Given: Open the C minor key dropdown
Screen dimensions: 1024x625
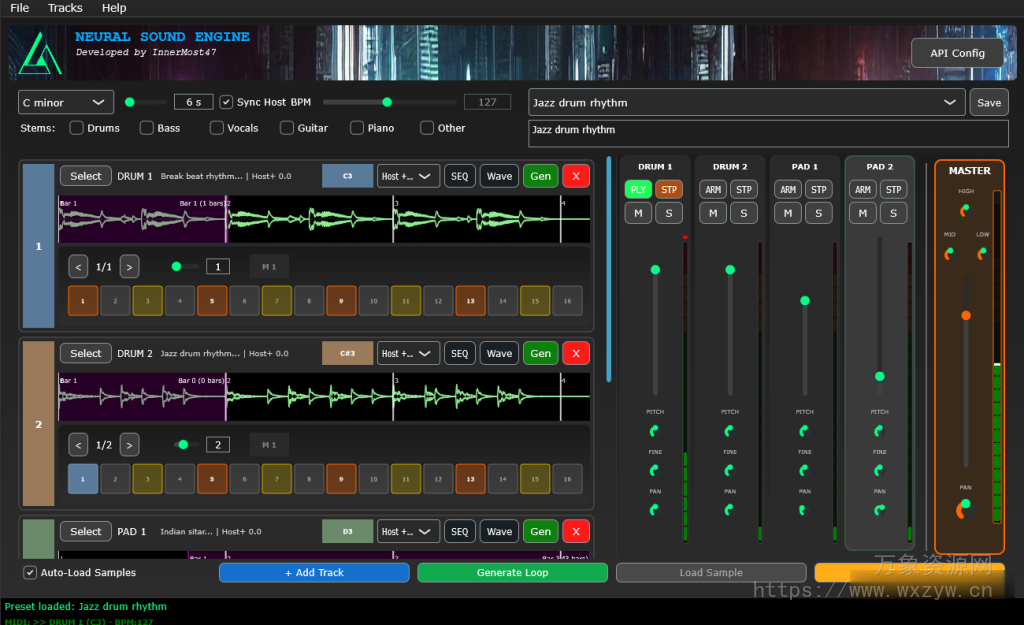Looking at the screenshot, I should click(x=65, y=102).
